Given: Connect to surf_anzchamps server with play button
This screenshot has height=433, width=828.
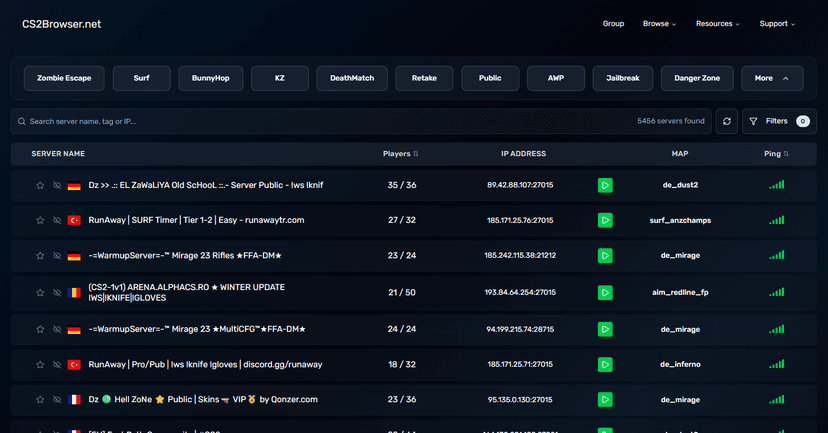Looking at the screenshot, I should (x=605, y=220).
